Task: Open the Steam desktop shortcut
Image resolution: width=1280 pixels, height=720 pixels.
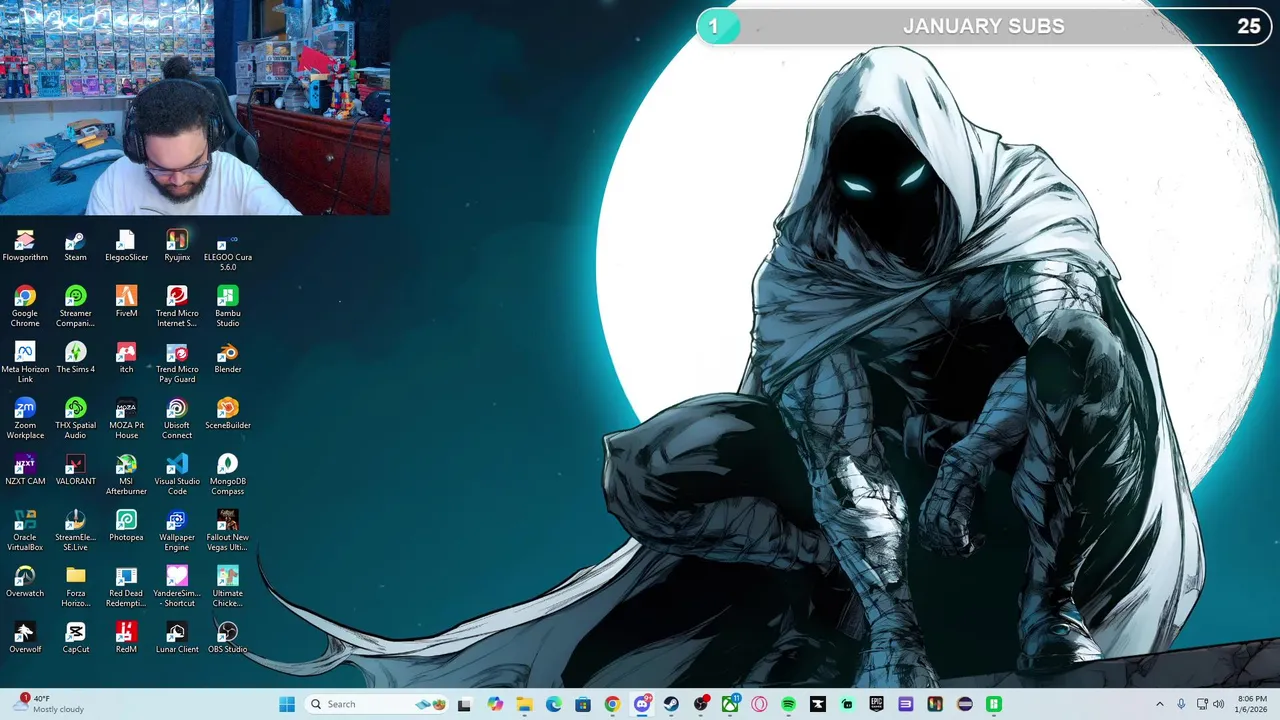Action: (75, 246)
